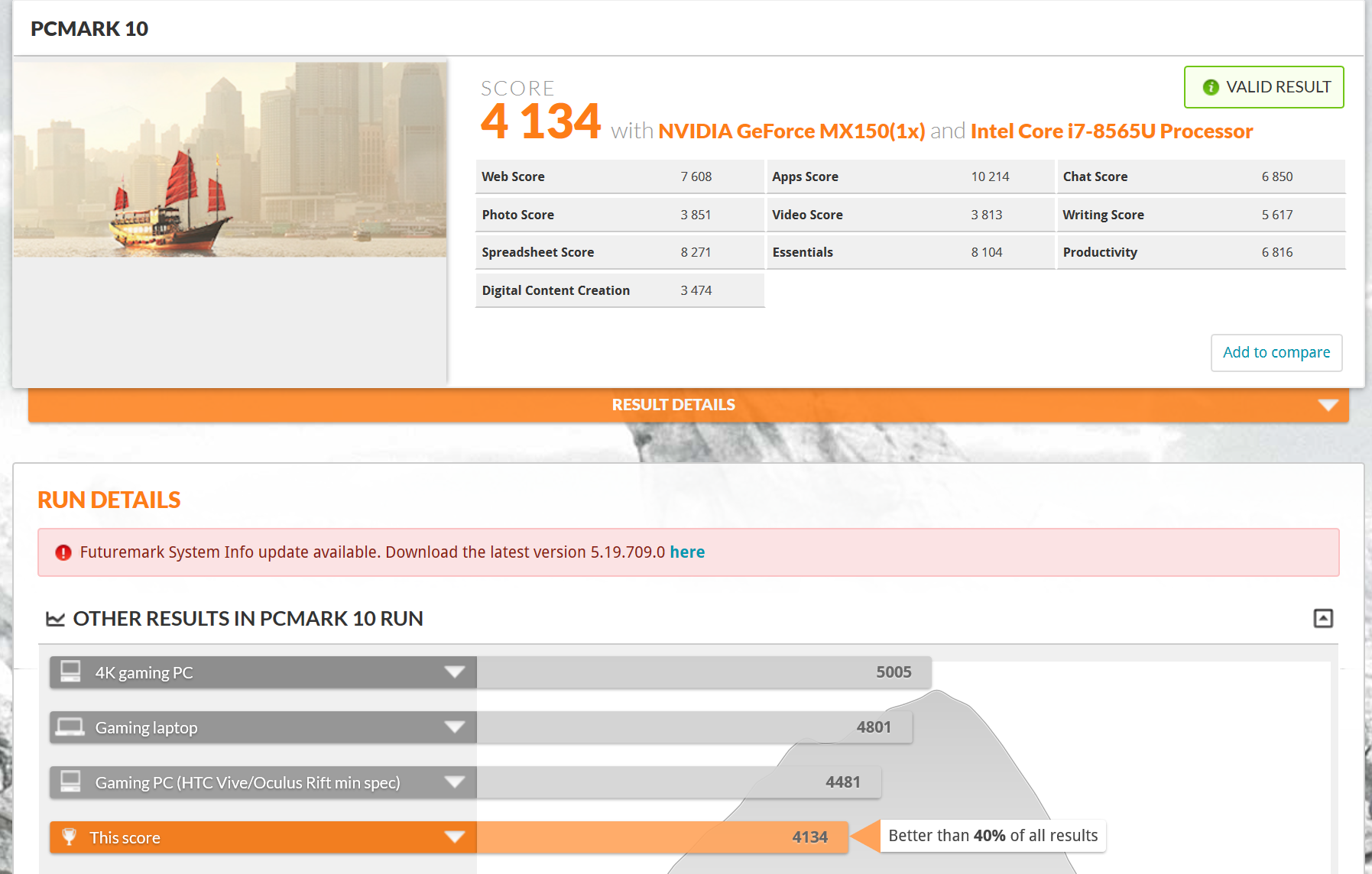Click the Writing Score row
Viewport: 1372px width, 874px height.
coord(1201,215)
